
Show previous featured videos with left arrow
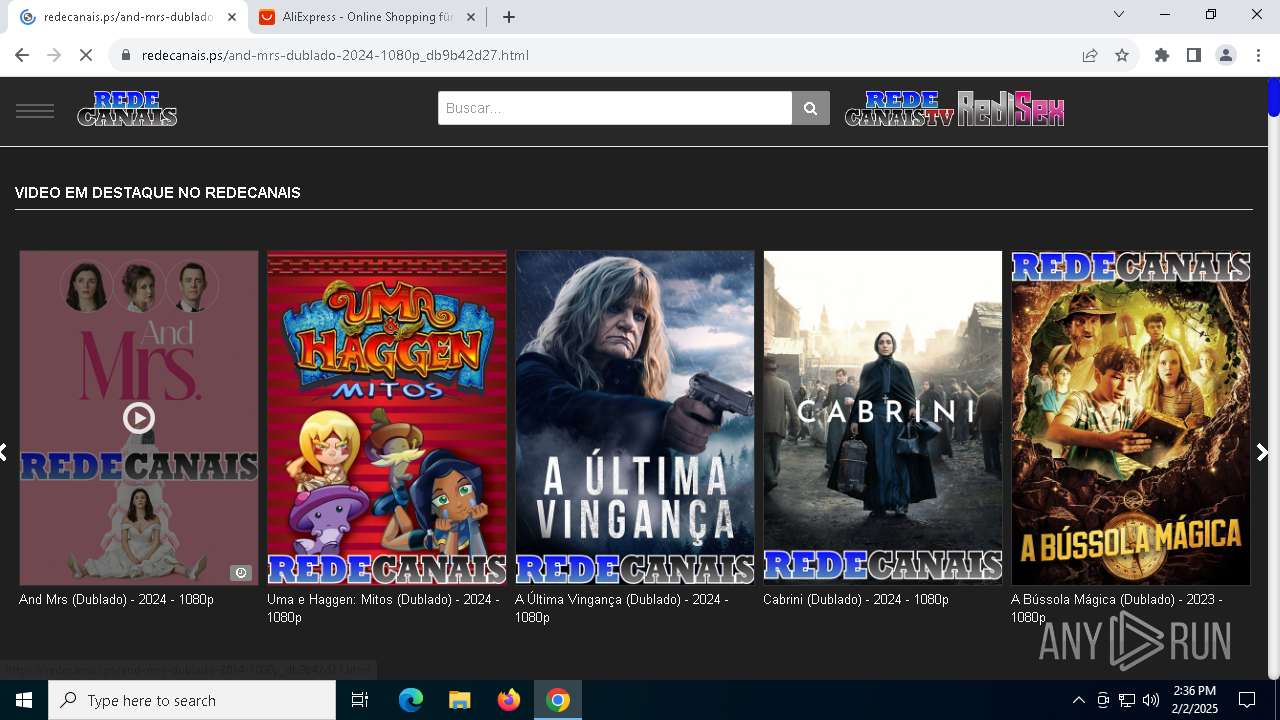point(4,453)
